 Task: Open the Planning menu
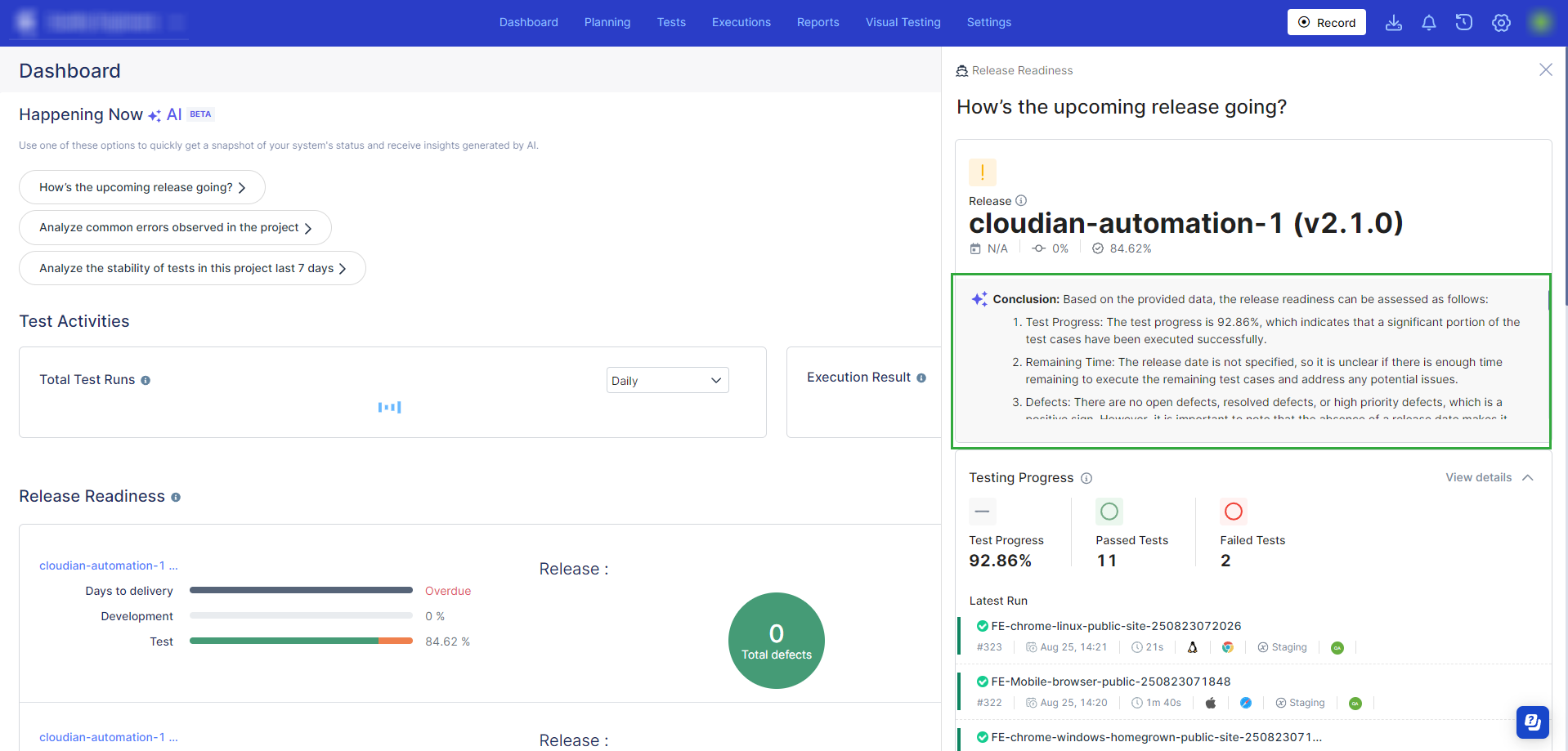click(x=607, y=22)
